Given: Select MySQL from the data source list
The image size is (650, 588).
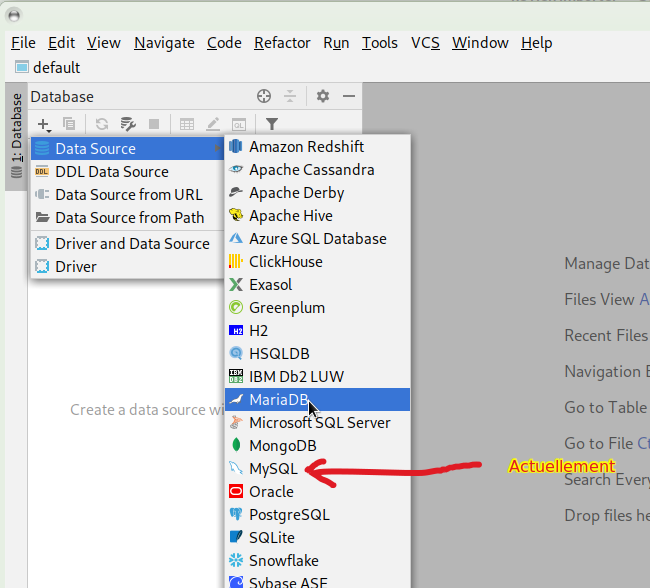Looking at the screenshot, I should pyautogui.click(x=273, y=469).
